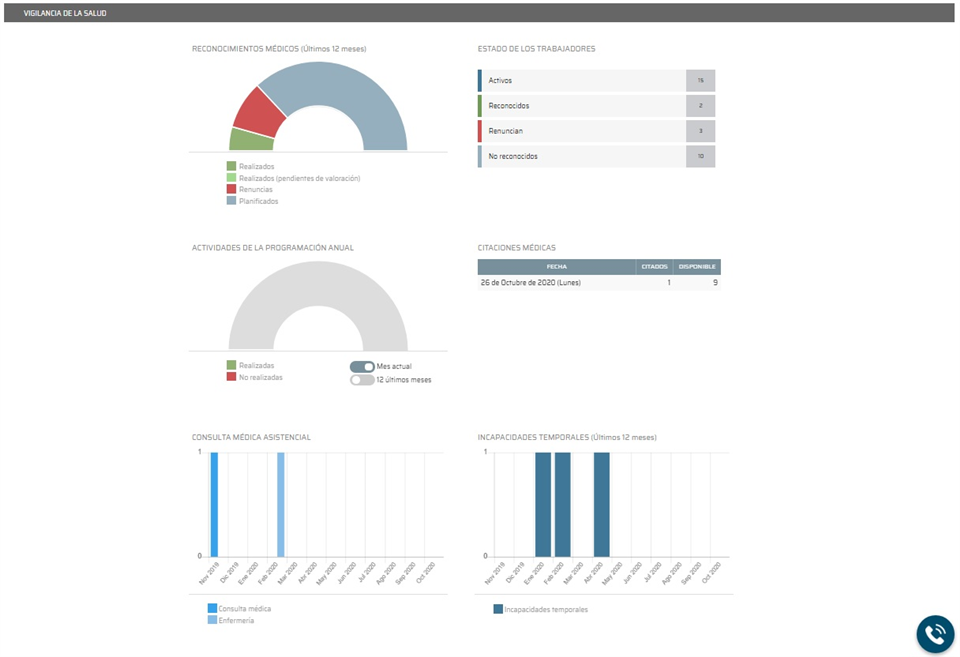Image resolution: width=960 pixels, height=657 pixels.
Task: Click the CITADOS column header
Action: click(x=654, y=267)
